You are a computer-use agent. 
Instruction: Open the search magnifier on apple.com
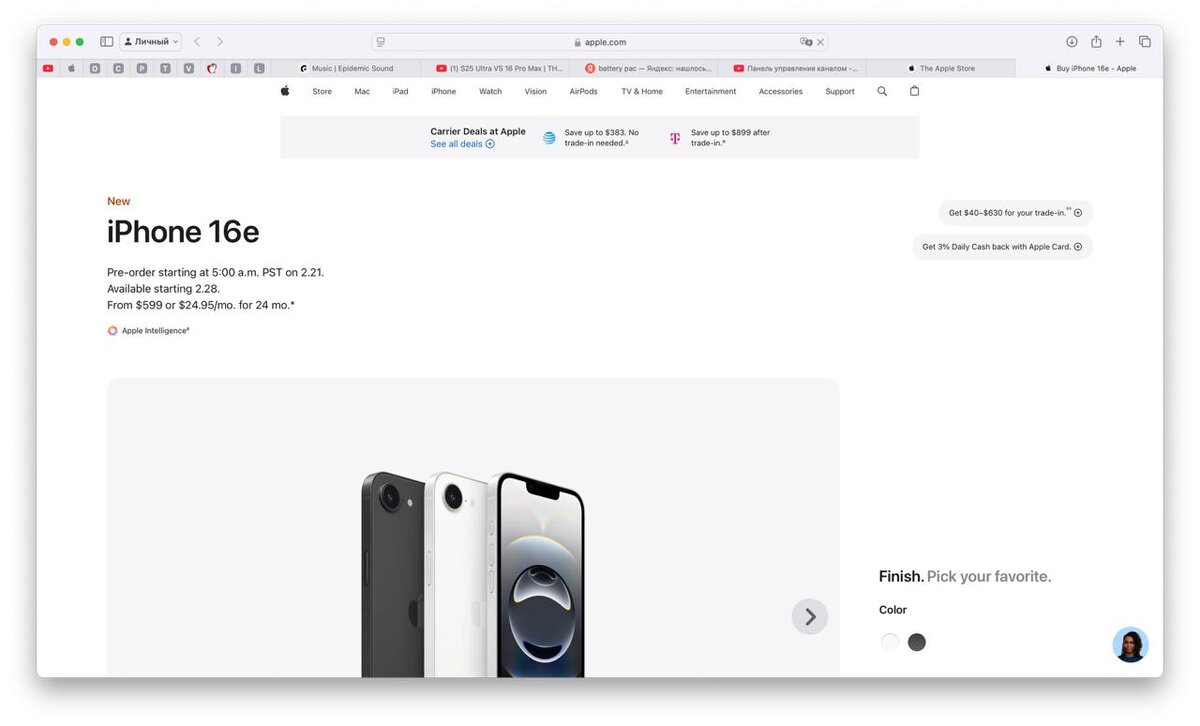coord(882,91)
